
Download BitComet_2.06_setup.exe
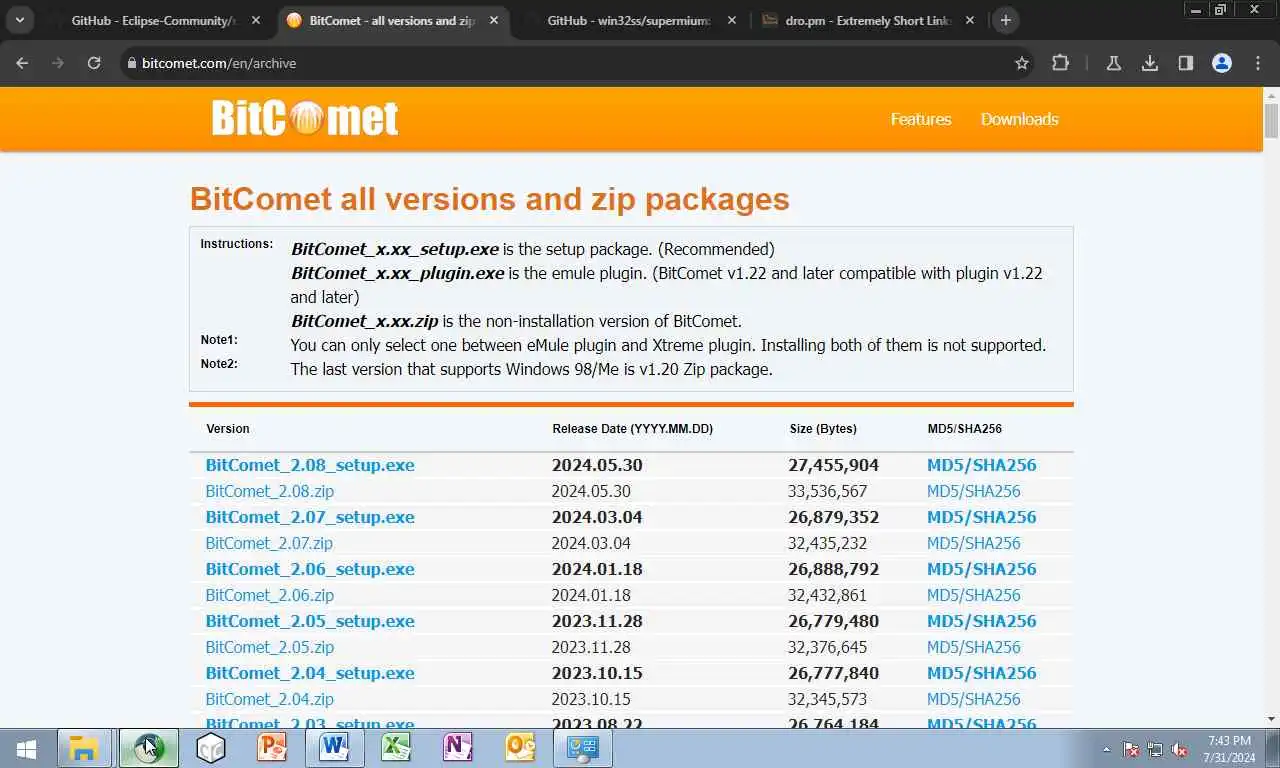click(x=310, y=569)
